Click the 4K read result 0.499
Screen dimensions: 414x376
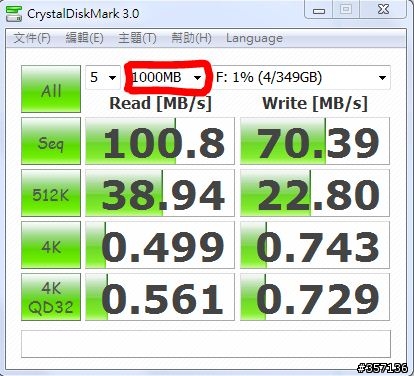160,245
